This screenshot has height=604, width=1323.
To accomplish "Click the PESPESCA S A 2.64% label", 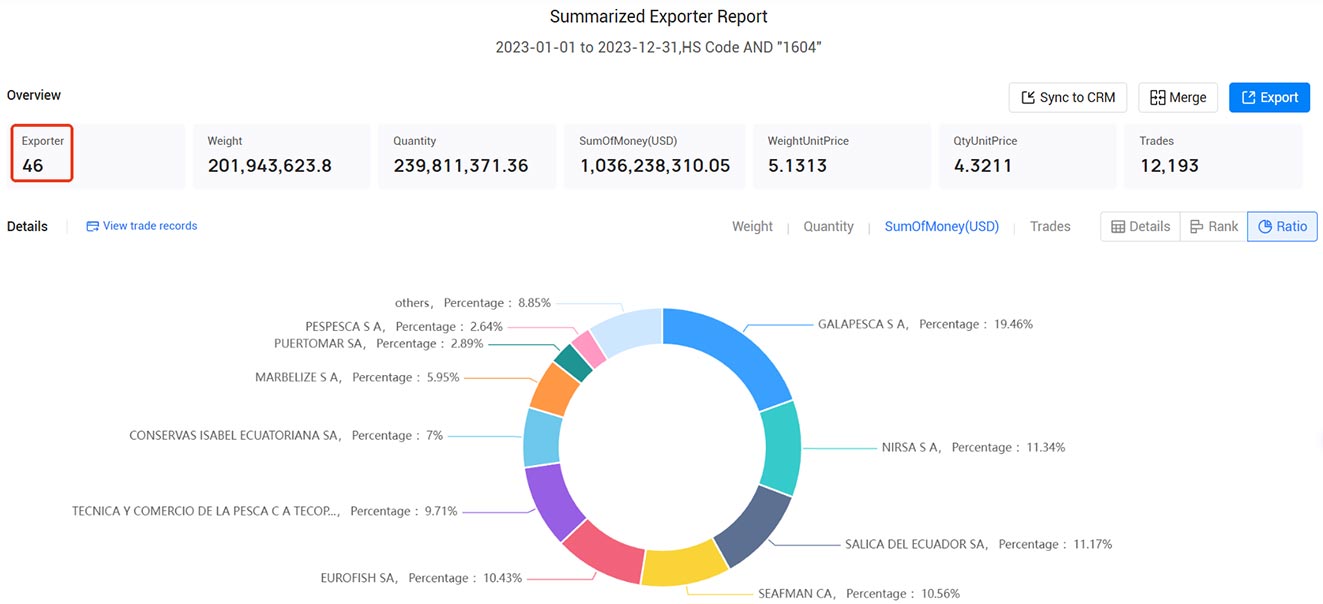I will pos(404,326).
